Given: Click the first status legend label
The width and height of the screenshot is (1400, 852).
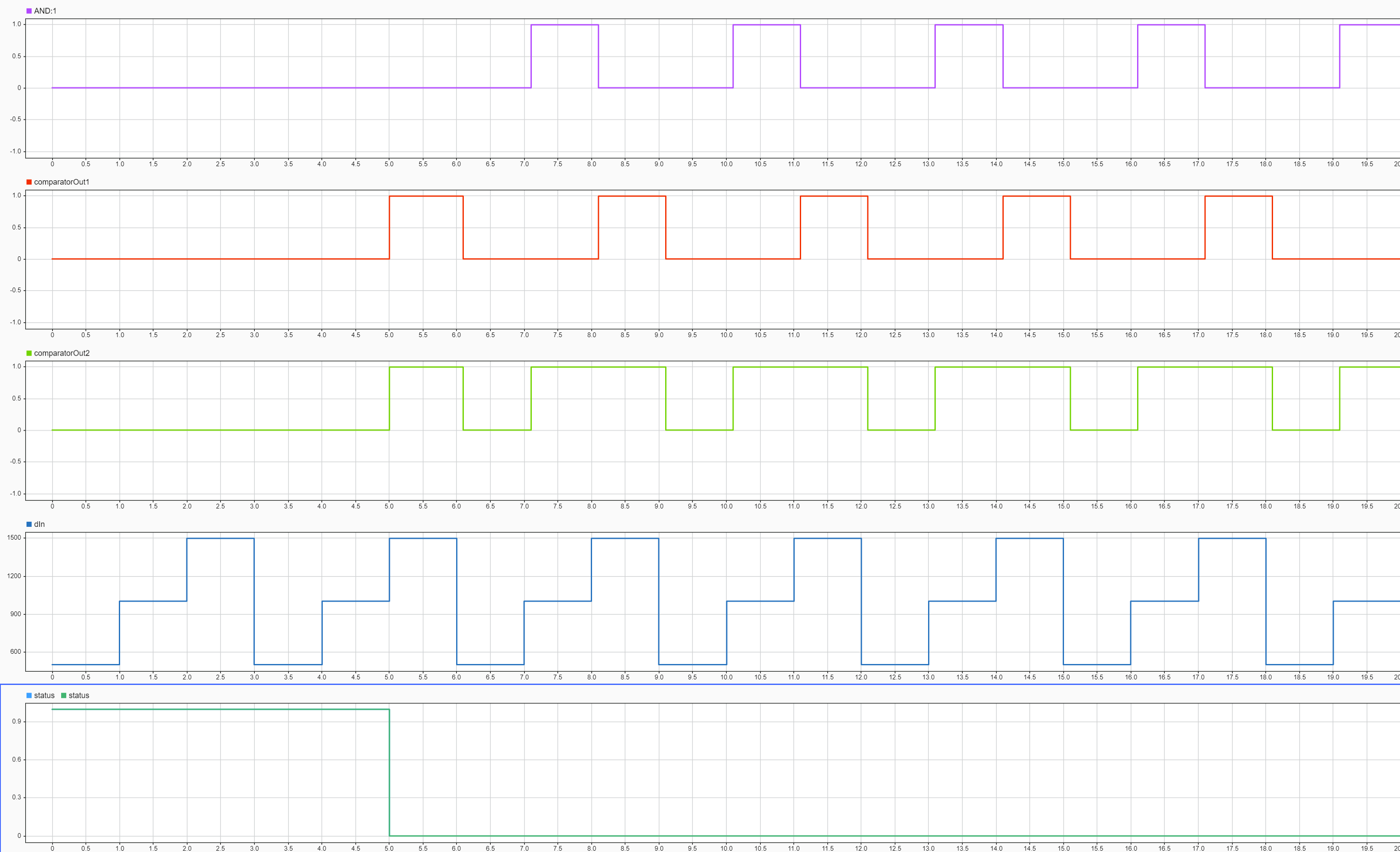Looking at the screenshot, I should point(44,695).
